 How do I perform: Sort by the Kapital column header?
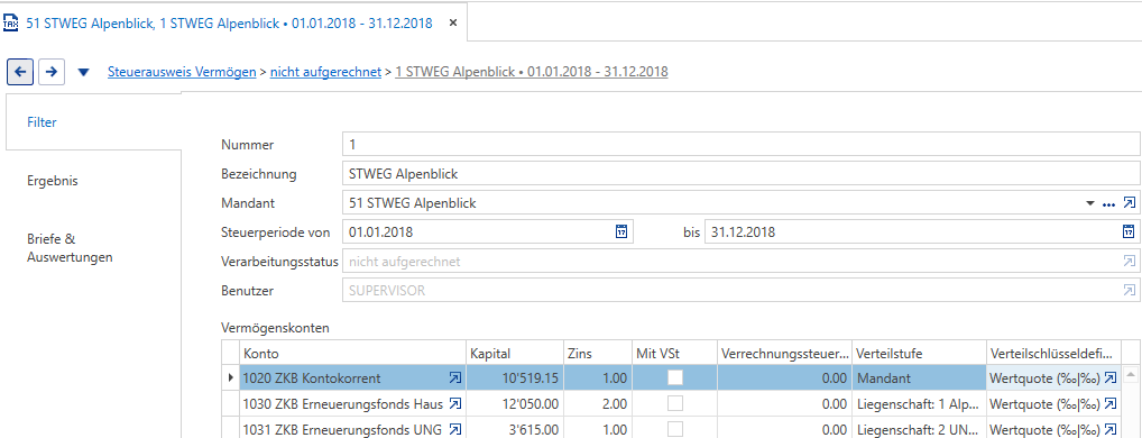[x=514, y=353]
